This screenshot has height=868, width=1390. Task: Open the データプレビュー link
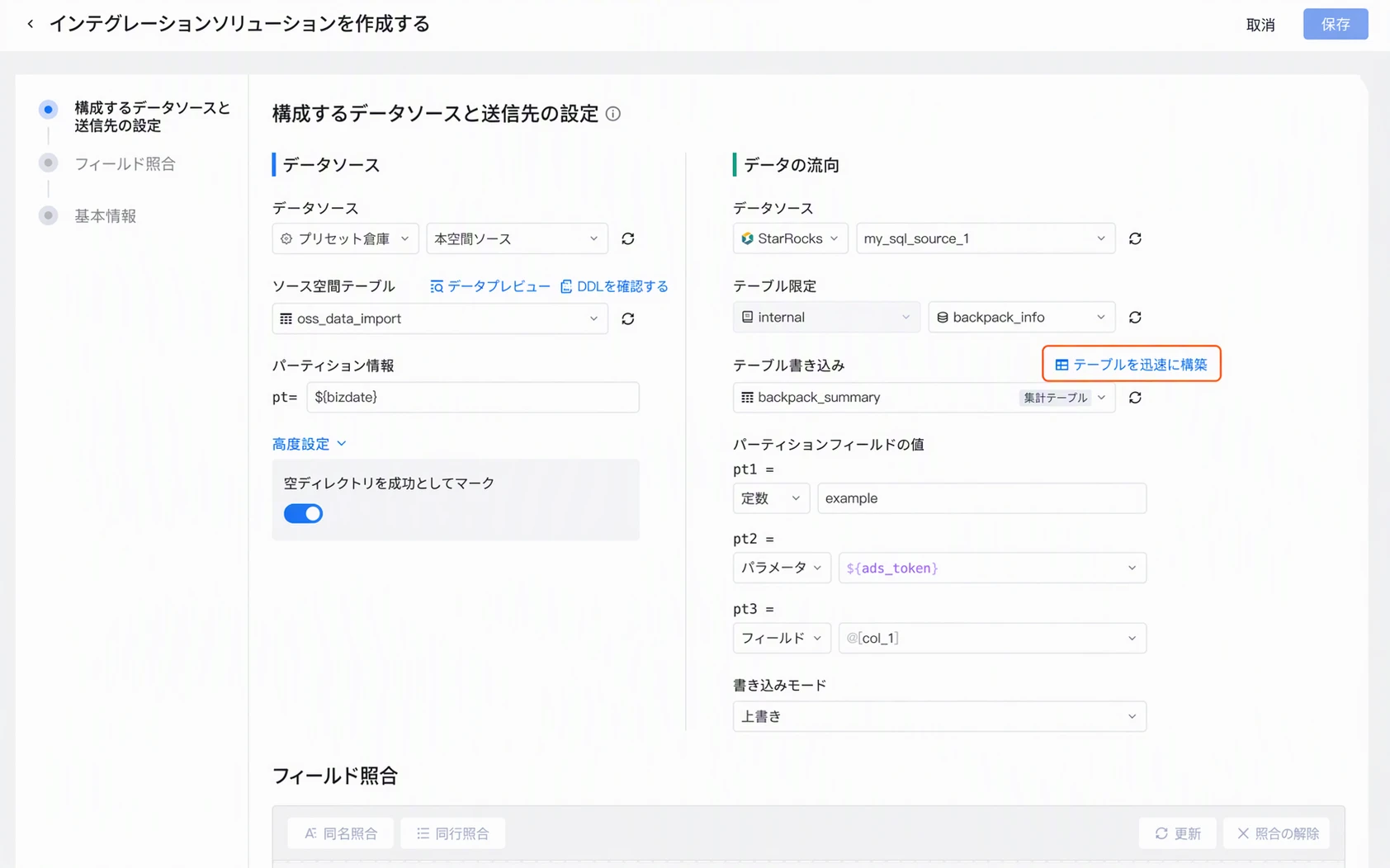point(490,286)
